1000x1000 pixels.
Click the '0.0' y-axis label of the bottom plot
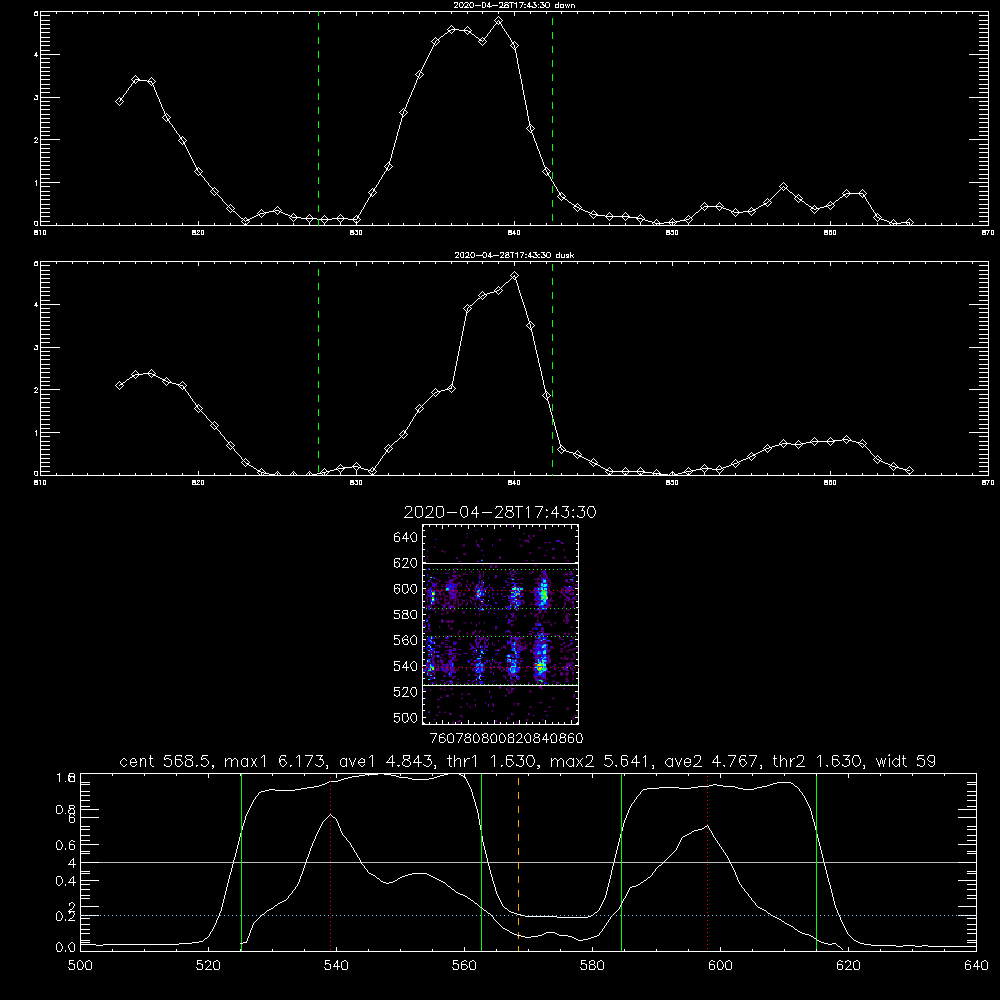66,948
